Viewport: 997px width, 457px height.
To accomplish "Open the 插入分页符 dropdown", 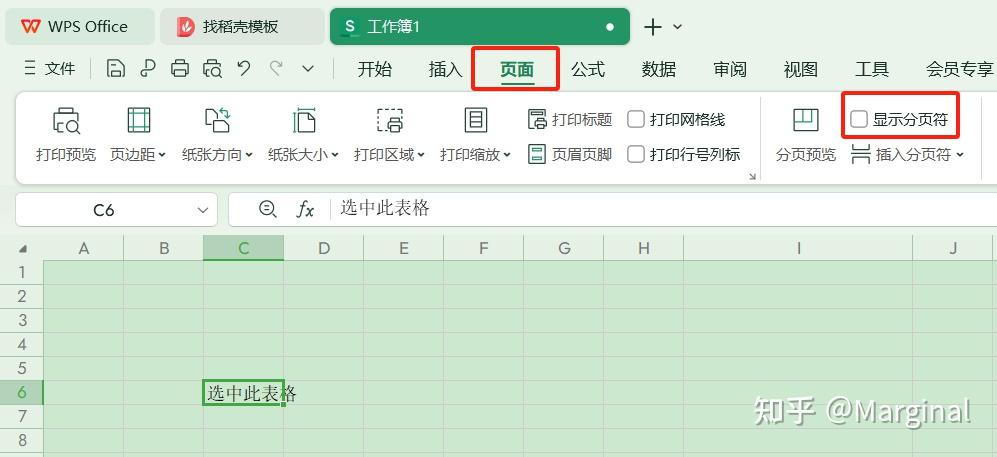I will point(907,154).
